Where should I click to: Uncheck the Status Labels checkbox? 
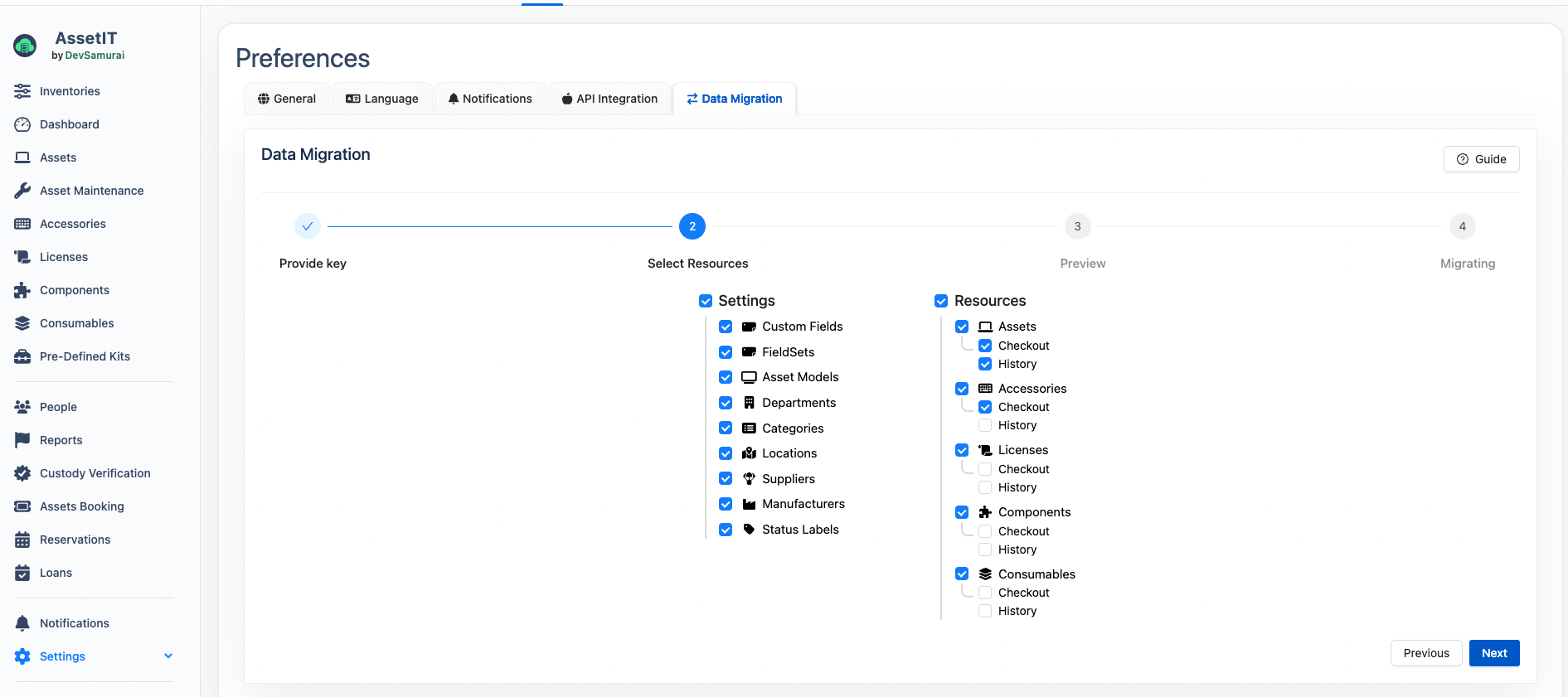coord(726,530)
